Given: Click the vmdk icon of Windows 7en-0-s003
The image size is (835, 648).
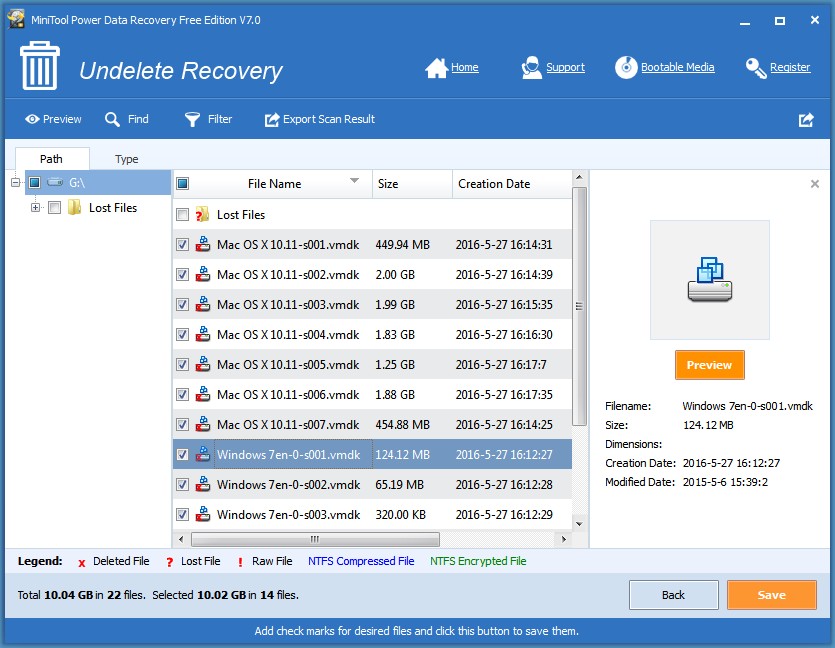Looking at the screenshot, I should (202, 514).
